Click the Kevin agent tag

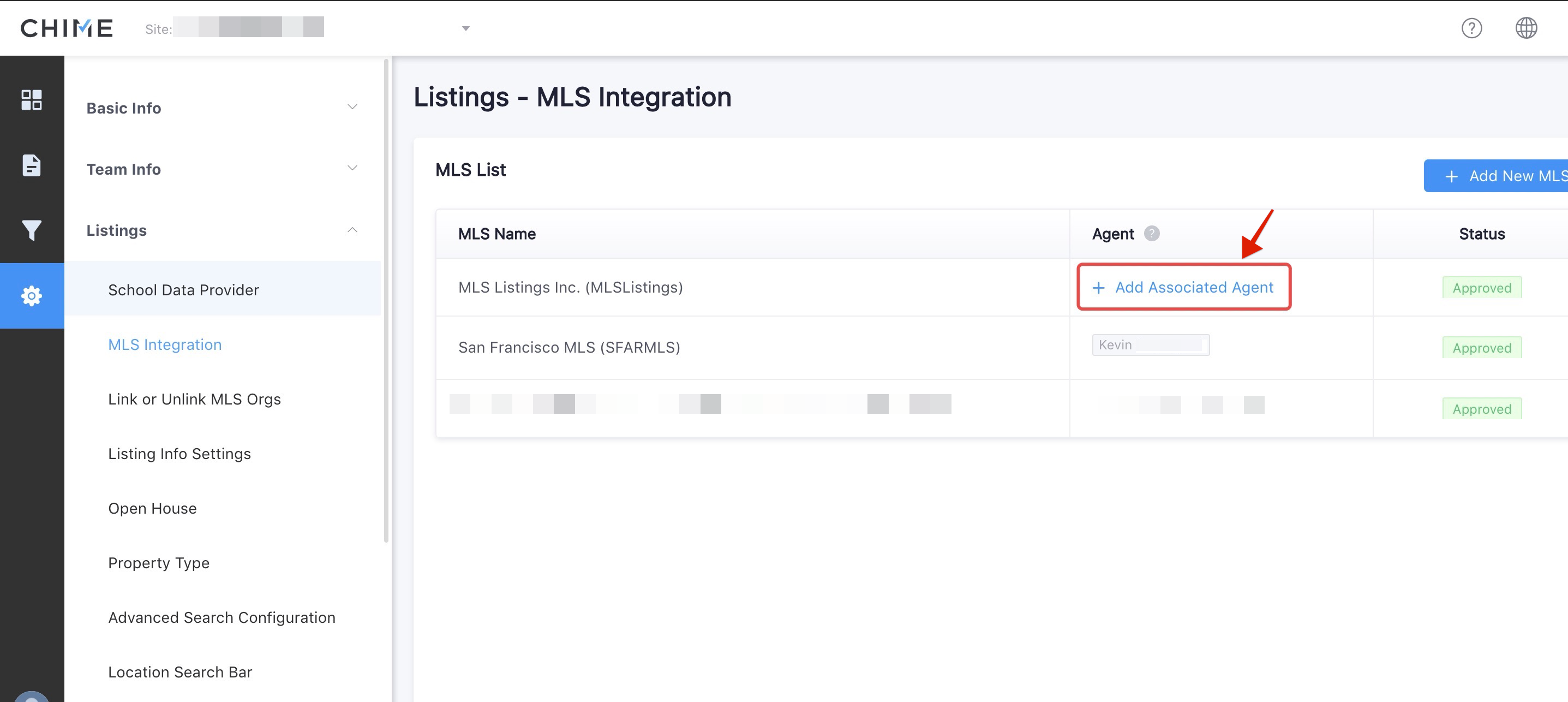(1150, 345)
